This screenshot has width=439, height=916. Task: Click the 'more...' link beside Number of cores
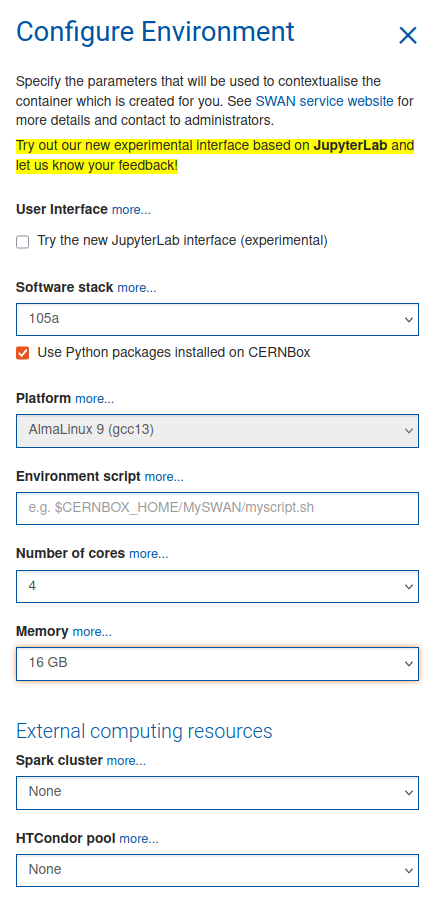[x=149, y=554]
